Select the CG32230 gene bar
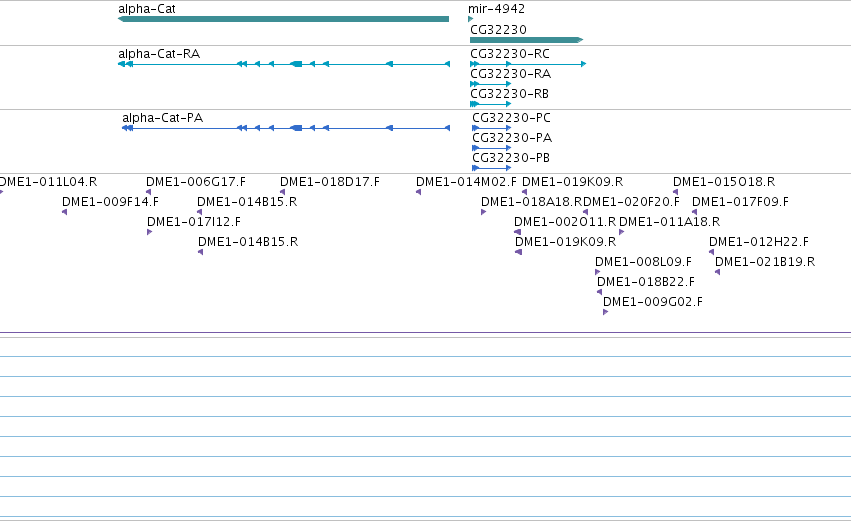The image size is (851, 521). click(526, 40)
